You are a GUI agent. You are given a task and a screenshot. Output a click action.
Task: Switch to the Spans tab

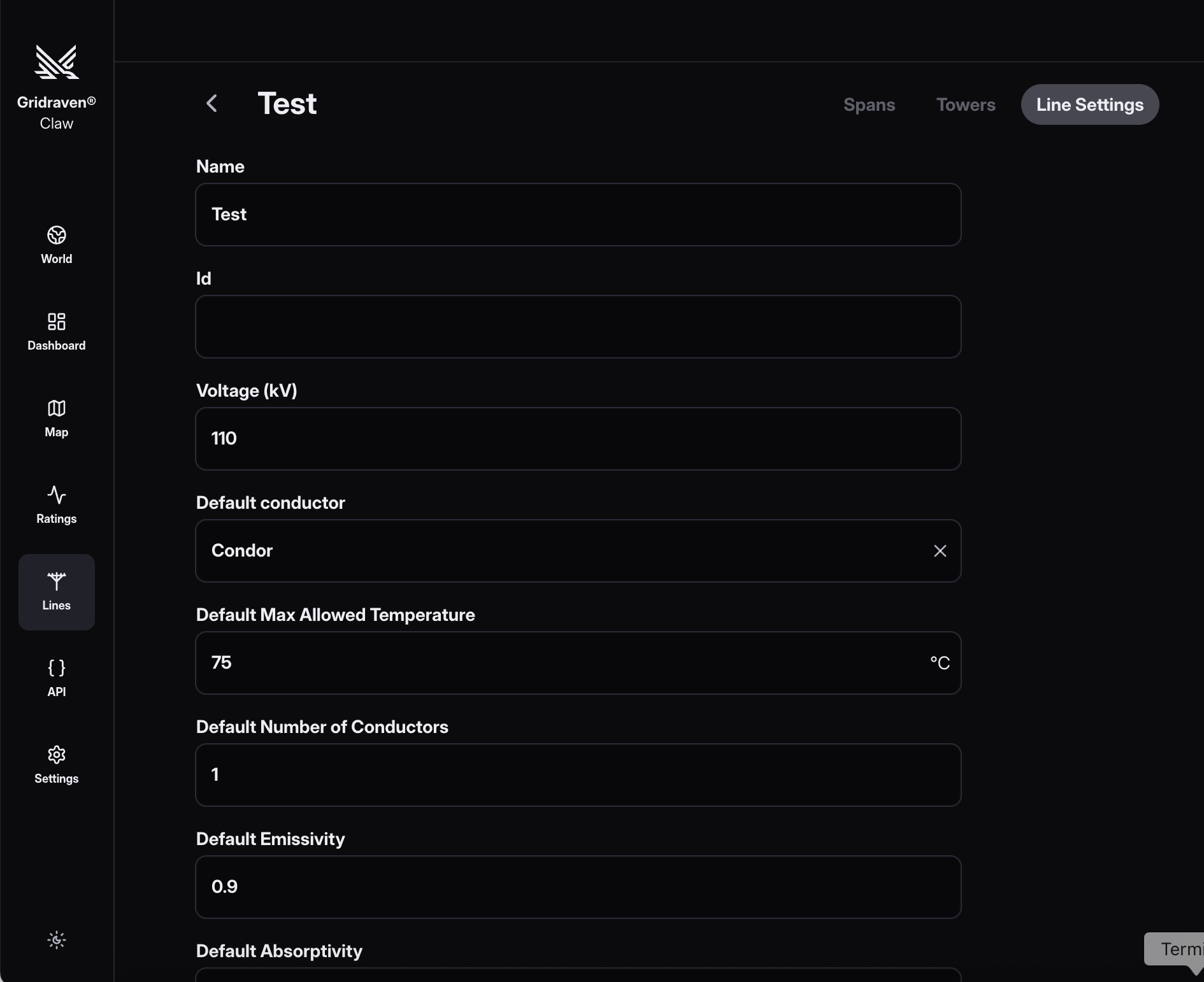[x=869, y=104]
